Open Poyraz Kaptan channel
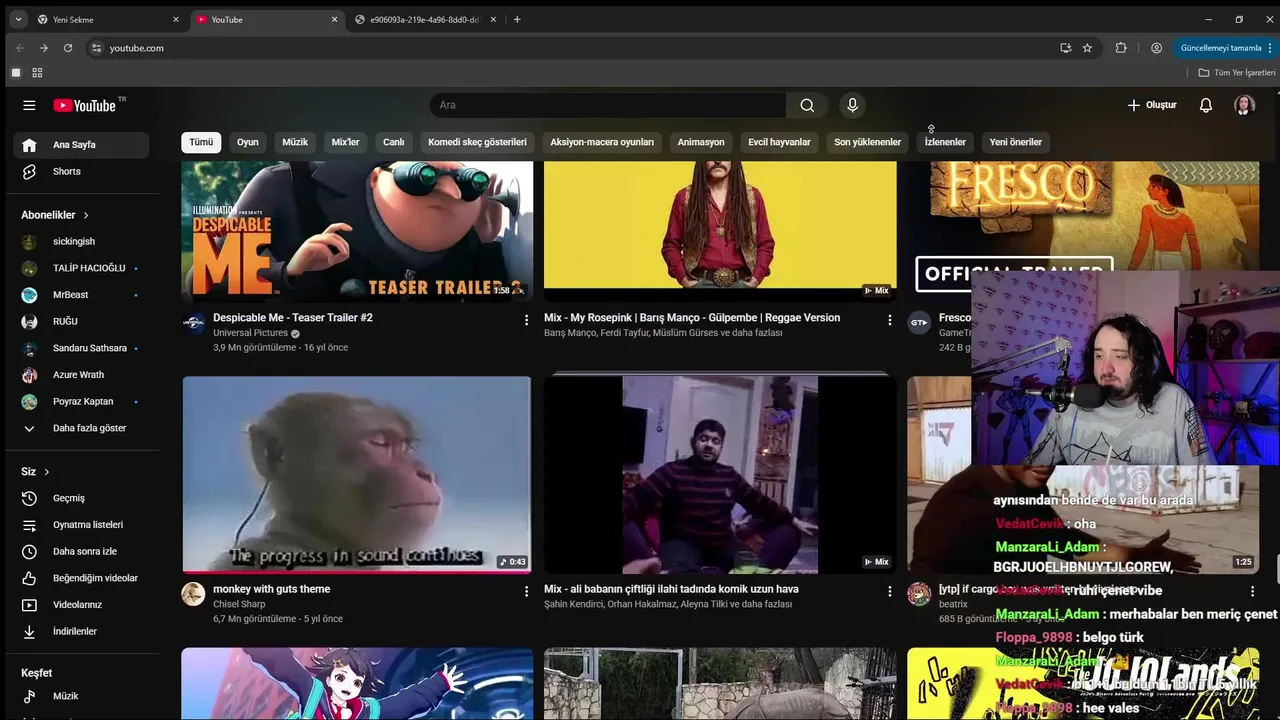 point(81,401)
